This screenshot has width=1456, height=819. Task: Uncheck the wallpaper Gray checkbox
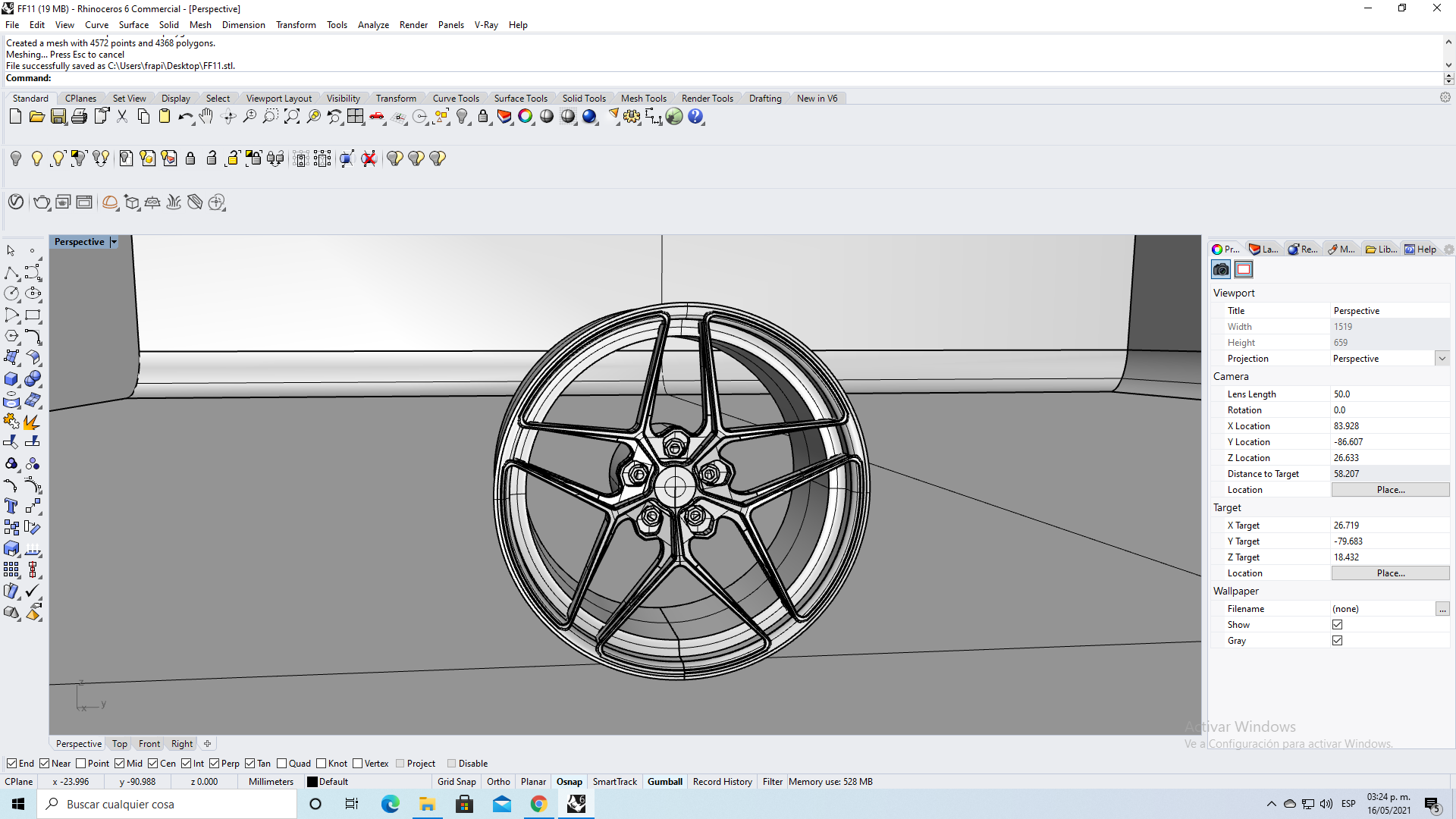click(x=1337, y=641)
